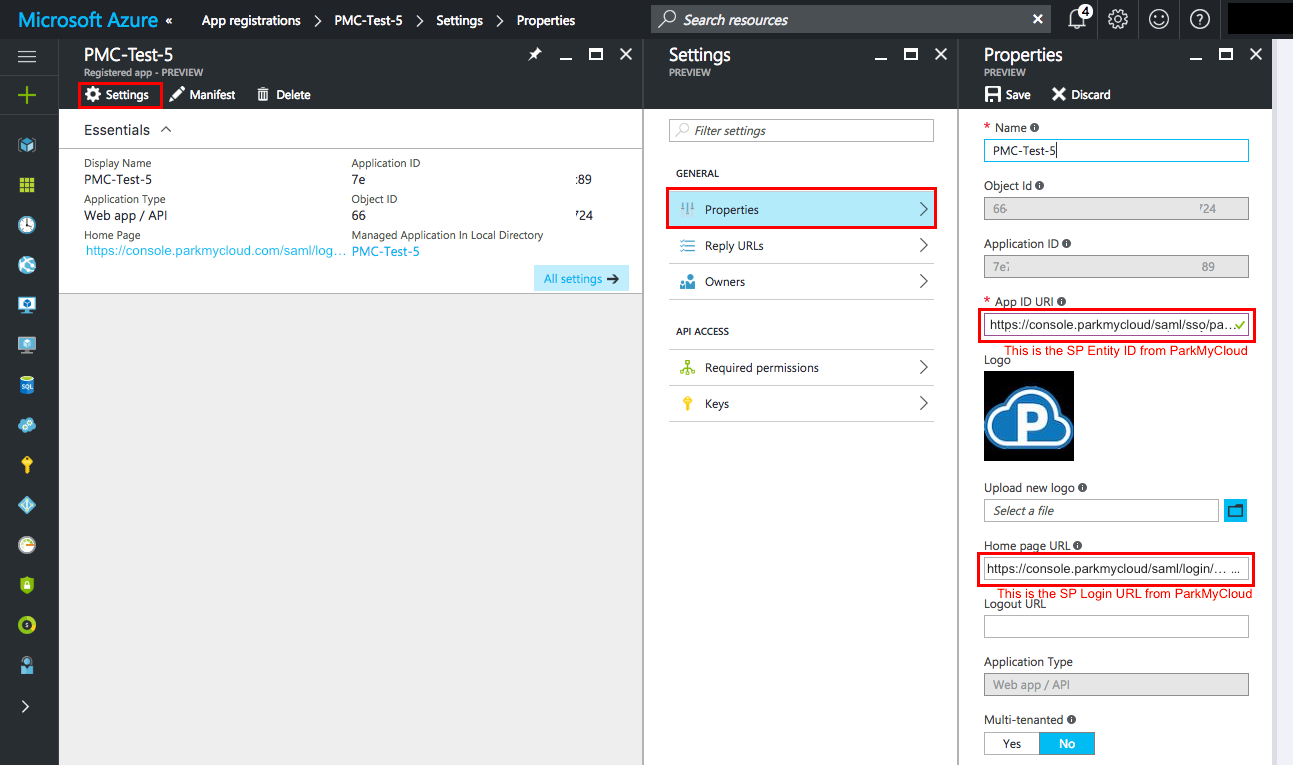Screen dimensions: 1293x765
Task: Click the green plus New resource icon
Action: [x=27, y=95]
